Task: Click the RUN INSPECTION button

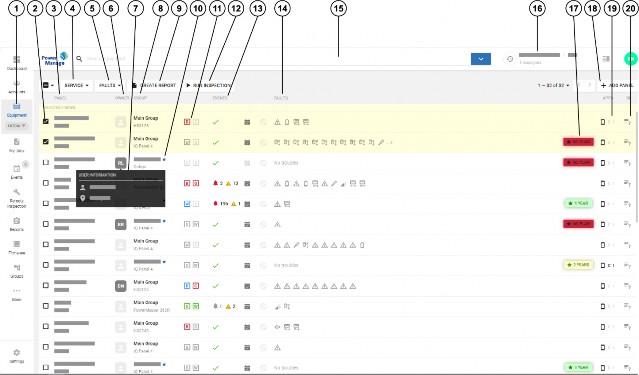Action: (x=208, y=85)
